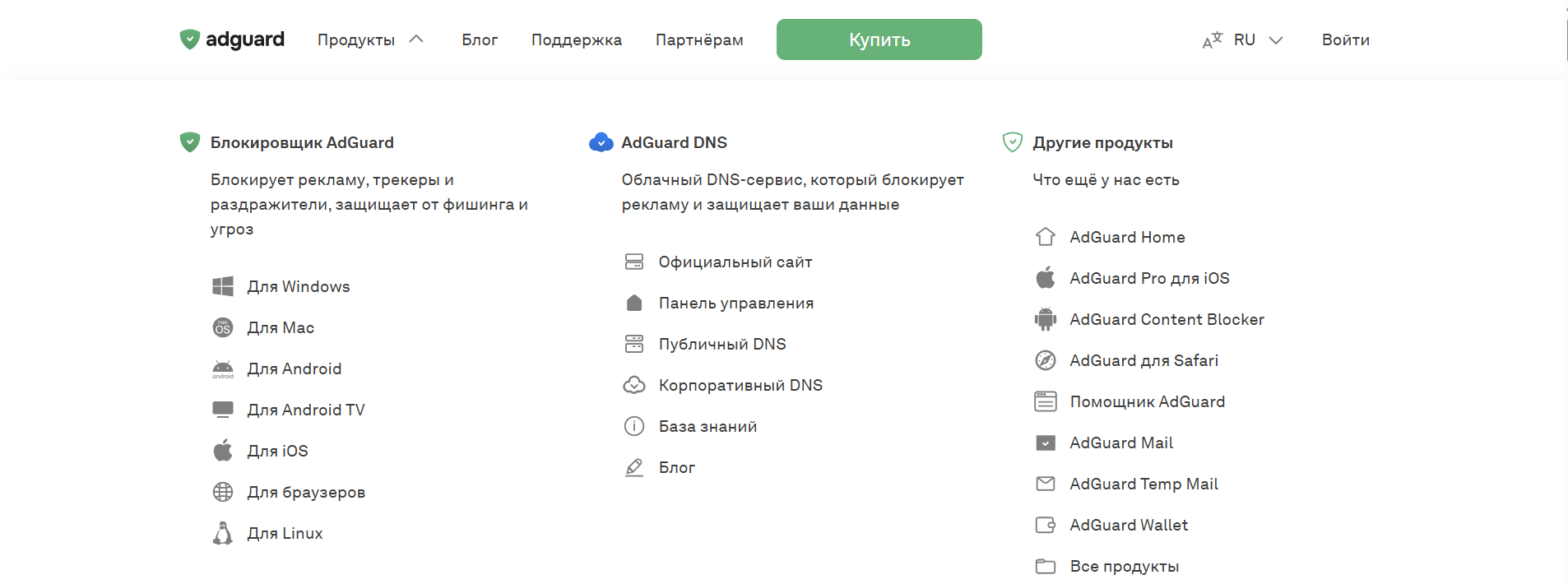Open the AdGuard DNS heading link
Image resolution: width=1568 pixels, height=584 pixels.
coord(675,142)
